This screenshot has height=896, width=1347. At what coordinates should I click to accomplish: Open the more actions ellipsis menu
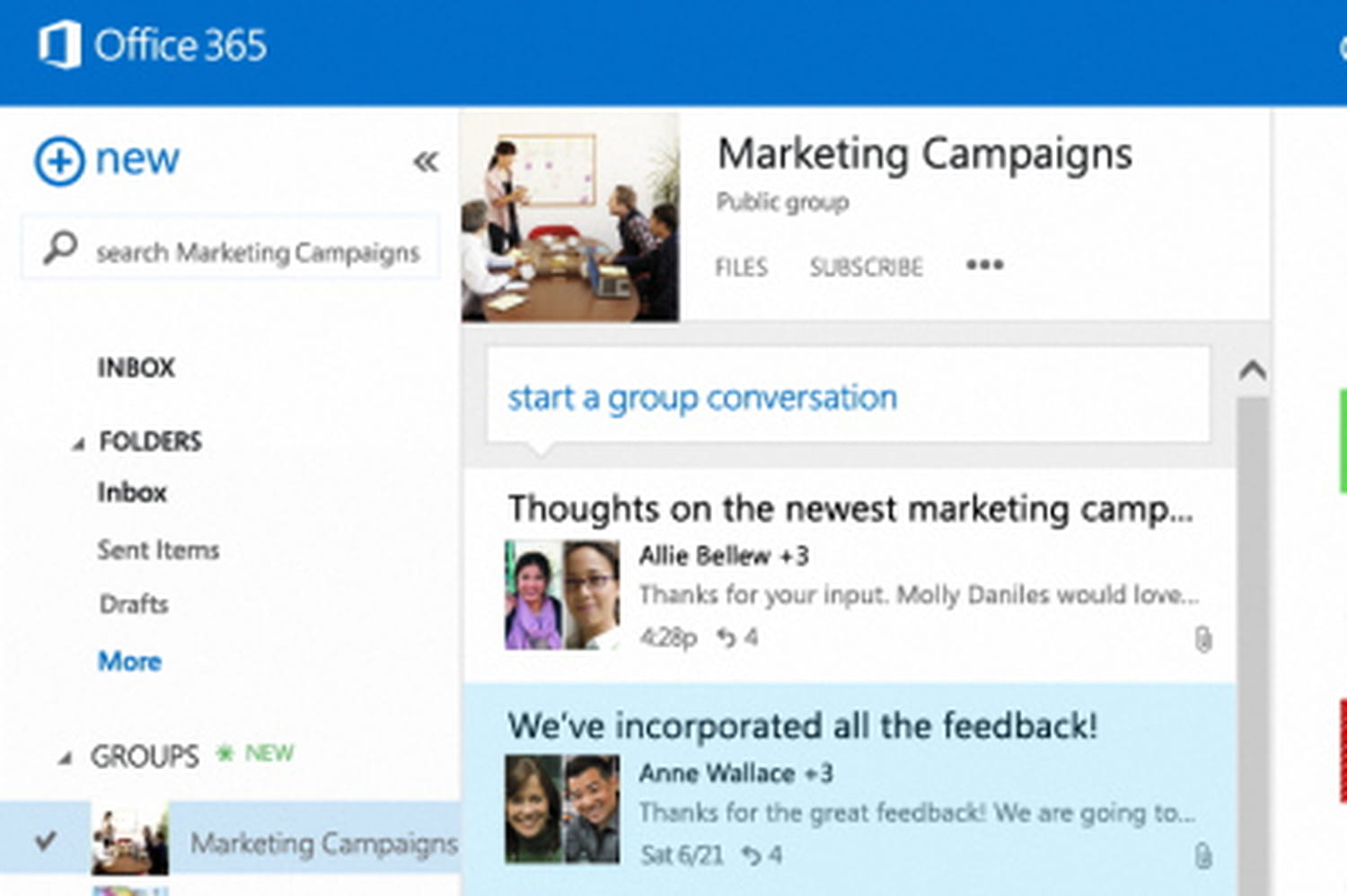click(984, 265)
